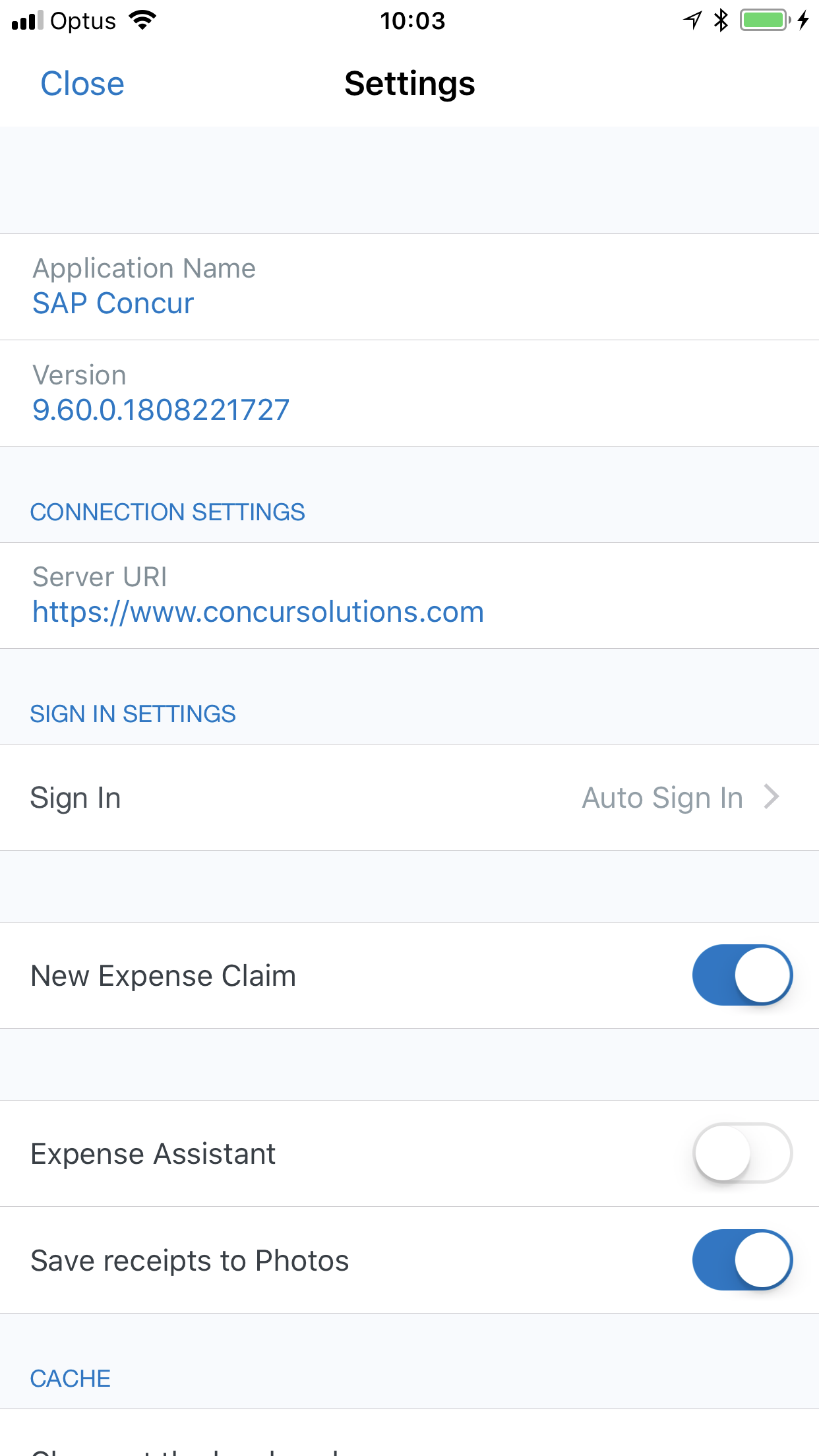819x1456 pixels.
Task: Tap the version number 9.60.0.1808221727
Action: point(161,410)
